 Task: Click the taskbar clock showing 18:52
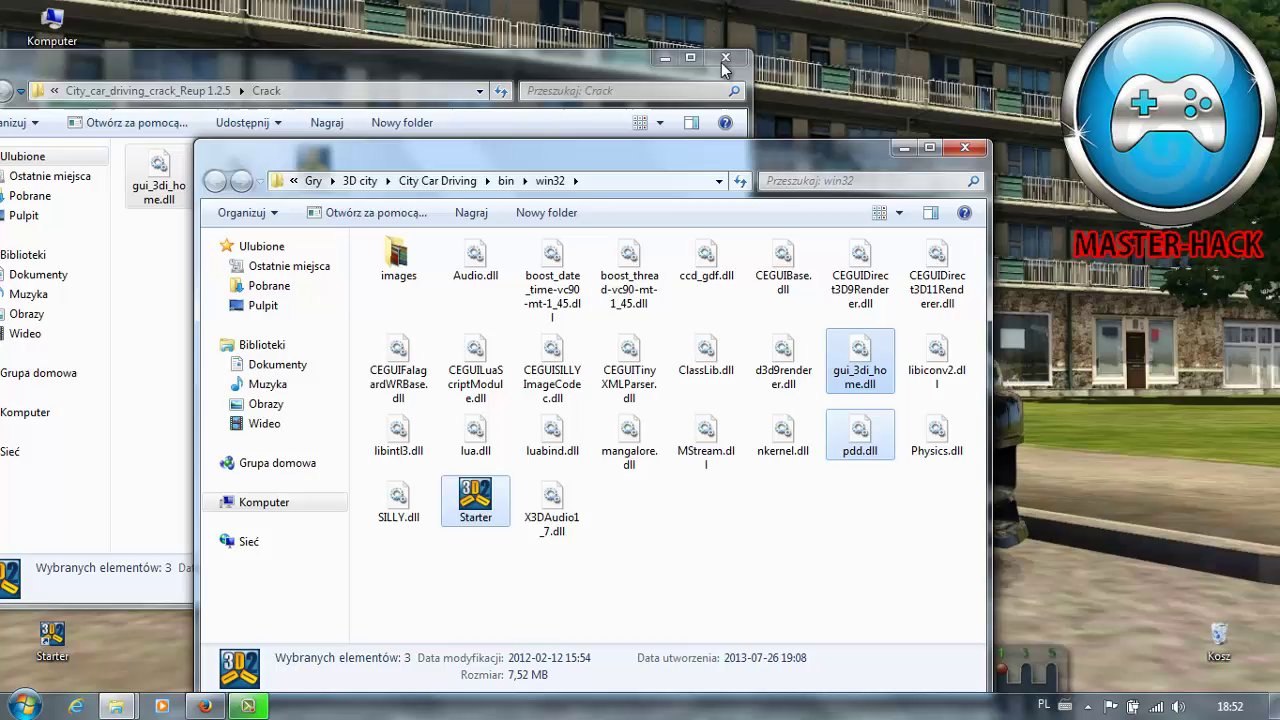click(x=1230, y=707)
